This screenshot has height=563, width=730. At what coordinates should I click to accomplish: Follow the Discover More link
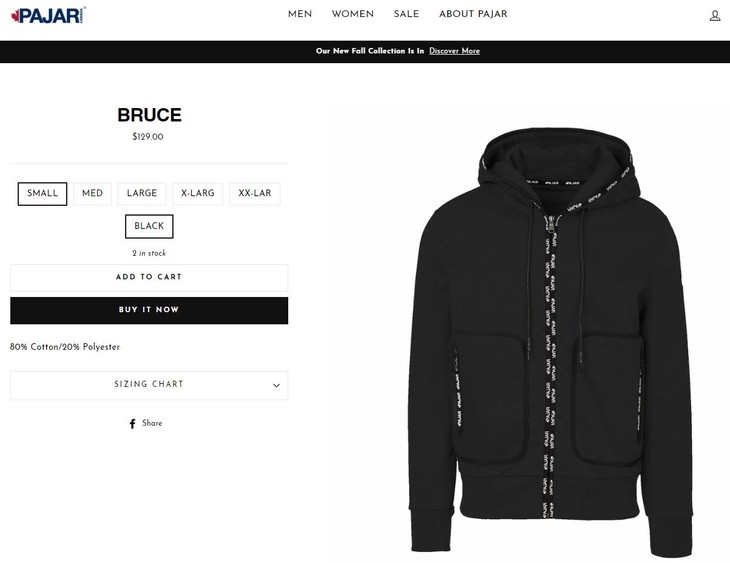454,51
